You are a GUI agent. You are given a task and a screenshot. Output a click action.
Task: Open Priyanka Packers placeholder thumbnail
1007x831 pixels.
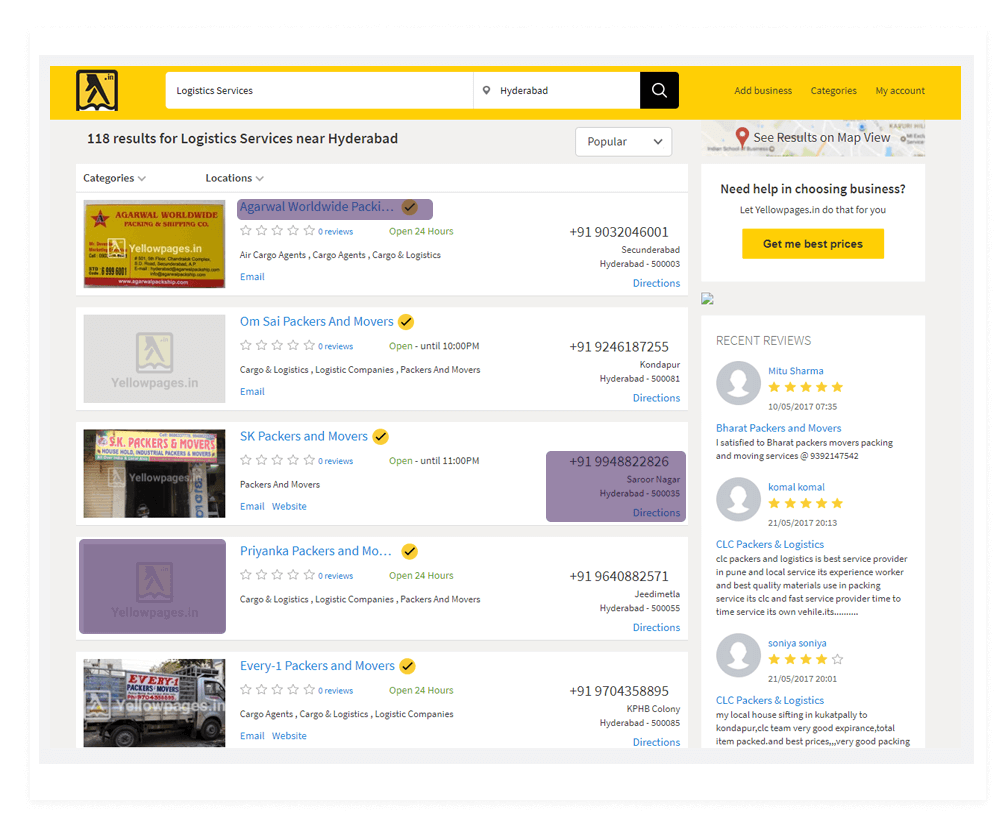click(154, 587)
